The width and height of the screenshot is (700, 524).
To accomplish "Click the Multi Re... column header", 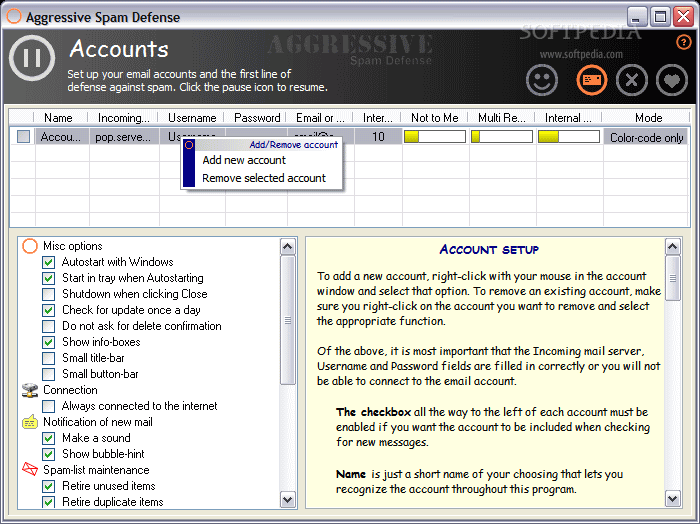I will (502, 118).
